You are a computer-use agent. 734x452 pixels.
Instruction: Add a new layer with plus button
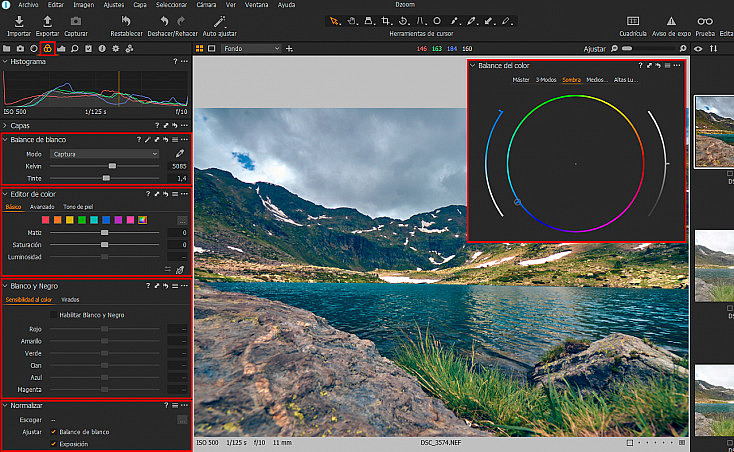pos(289,49)
